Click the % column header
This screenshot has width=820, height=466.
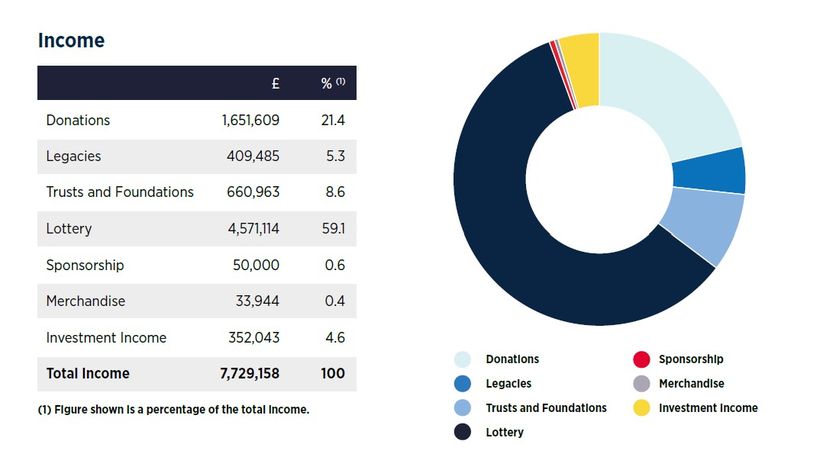pyautogui.click(x=332, y=84)
